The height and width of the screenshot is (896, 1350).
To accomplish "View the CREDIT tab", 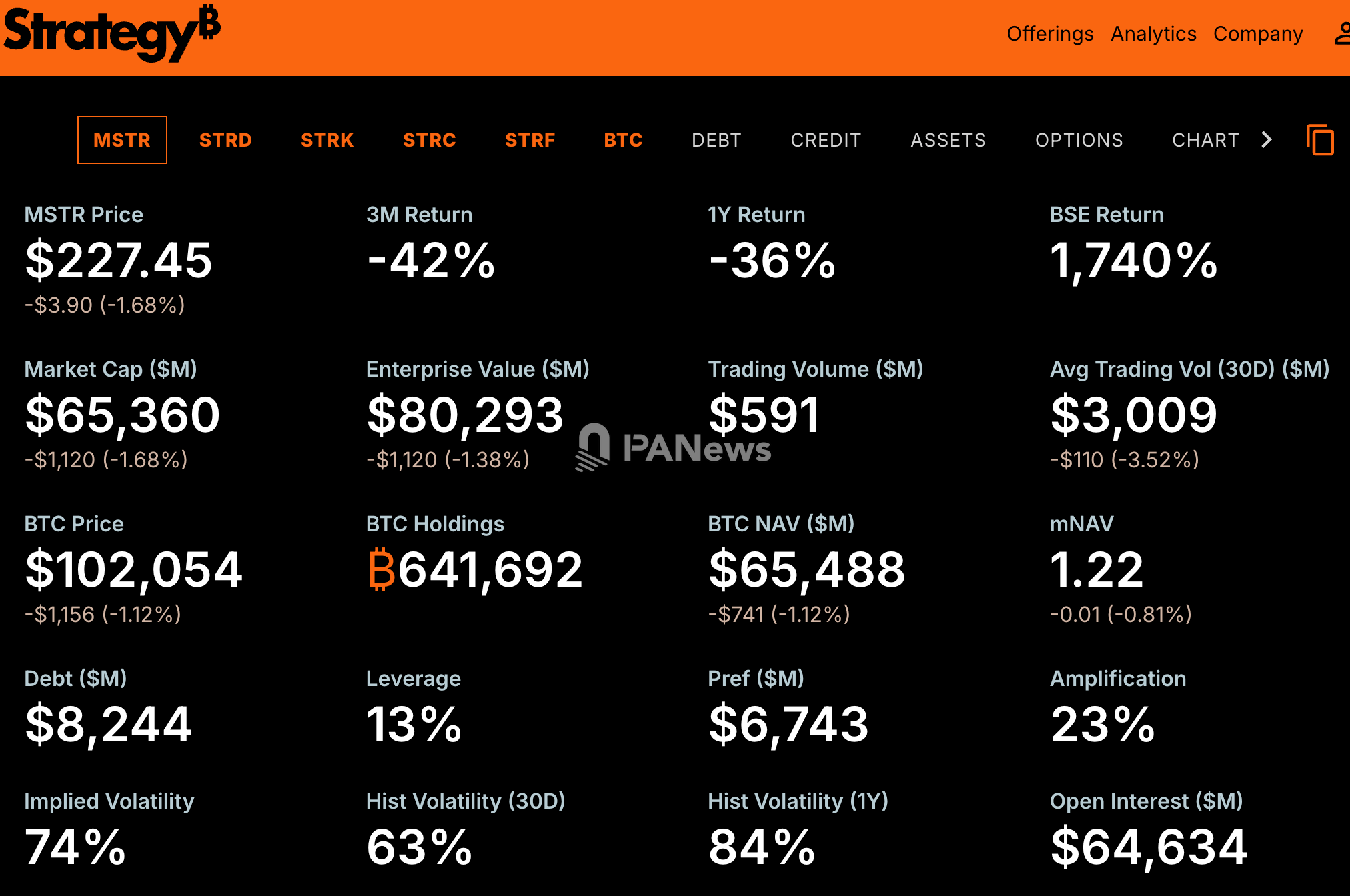I will (x=826, y=140).
